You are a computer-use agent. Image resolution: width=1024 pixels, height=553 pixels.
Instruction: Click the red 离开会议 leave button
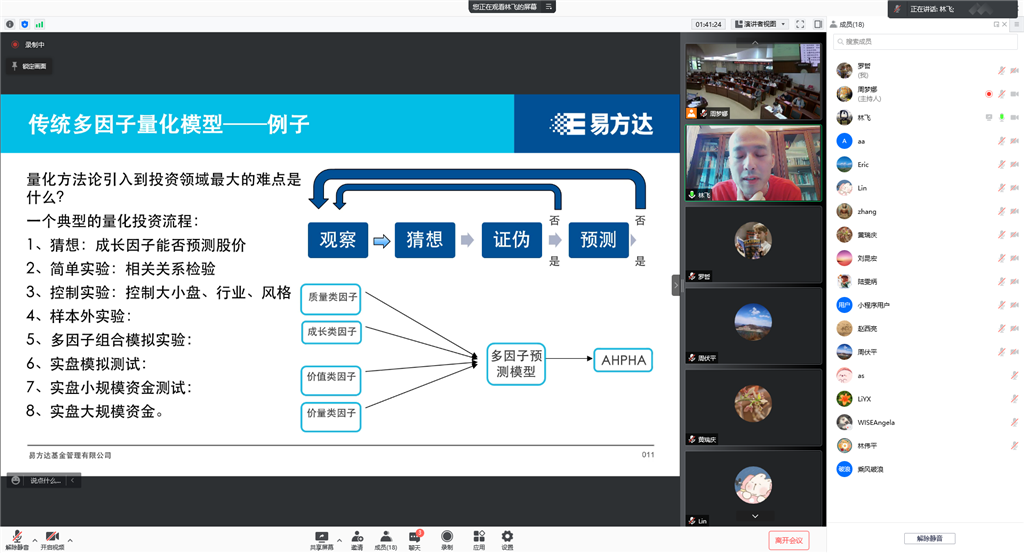[788, 540]
